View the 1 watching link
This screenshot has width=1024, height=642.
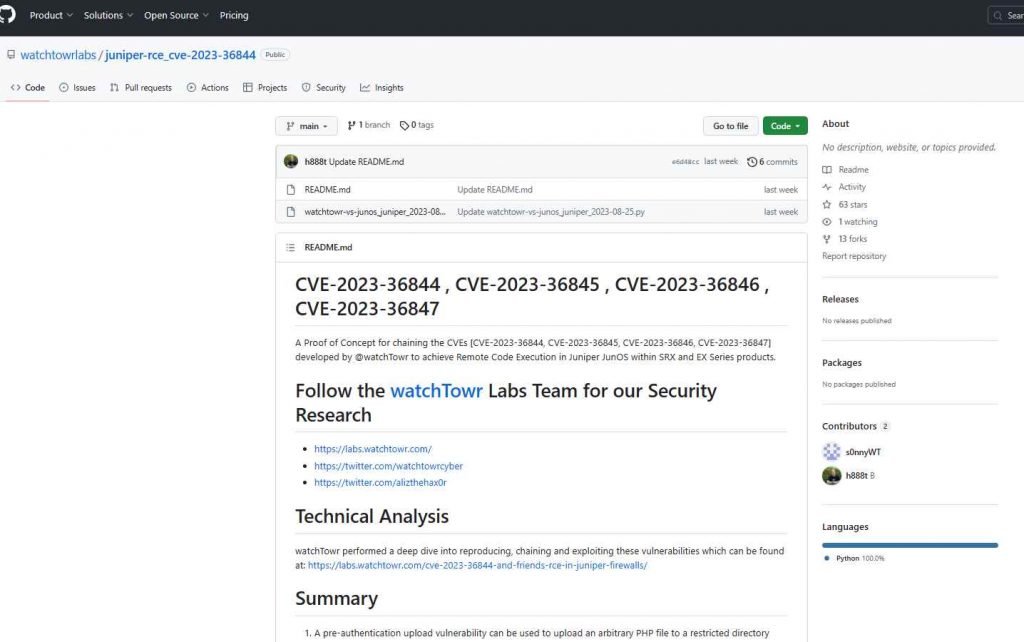pos(858,222)
